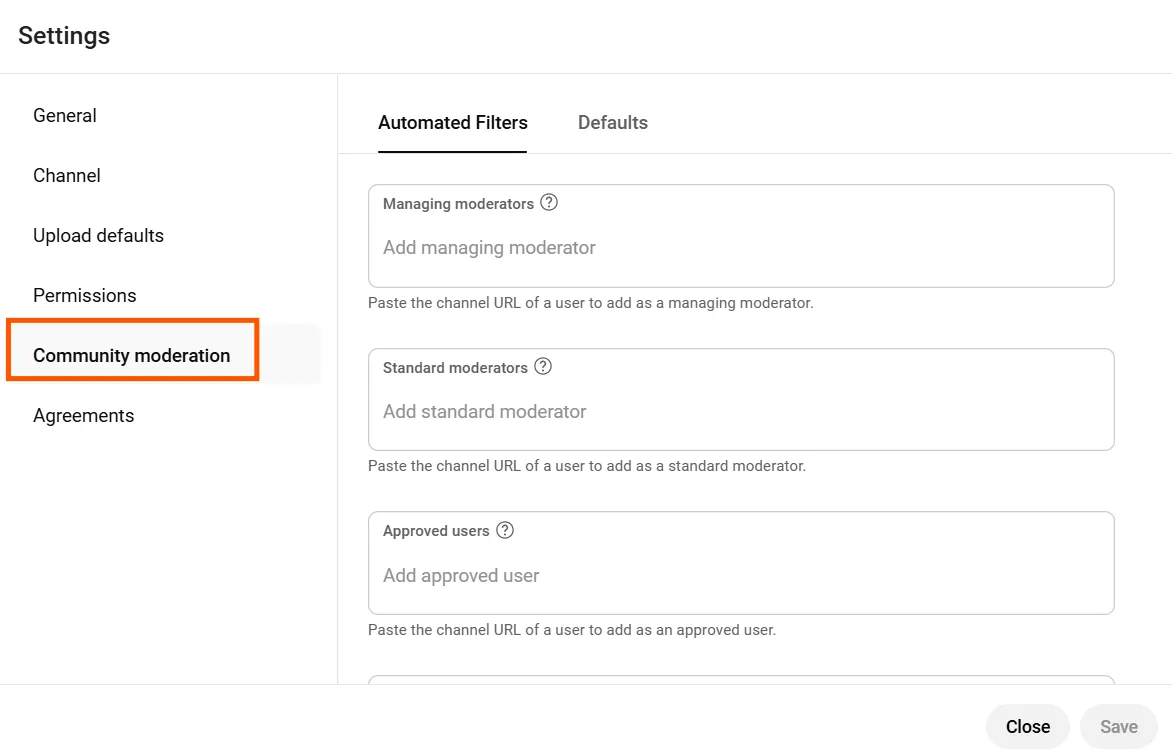Switch to the Defaults tab
Image resolution: width=1172 pixels, height=751 pixels.
(x=612, y=122)
